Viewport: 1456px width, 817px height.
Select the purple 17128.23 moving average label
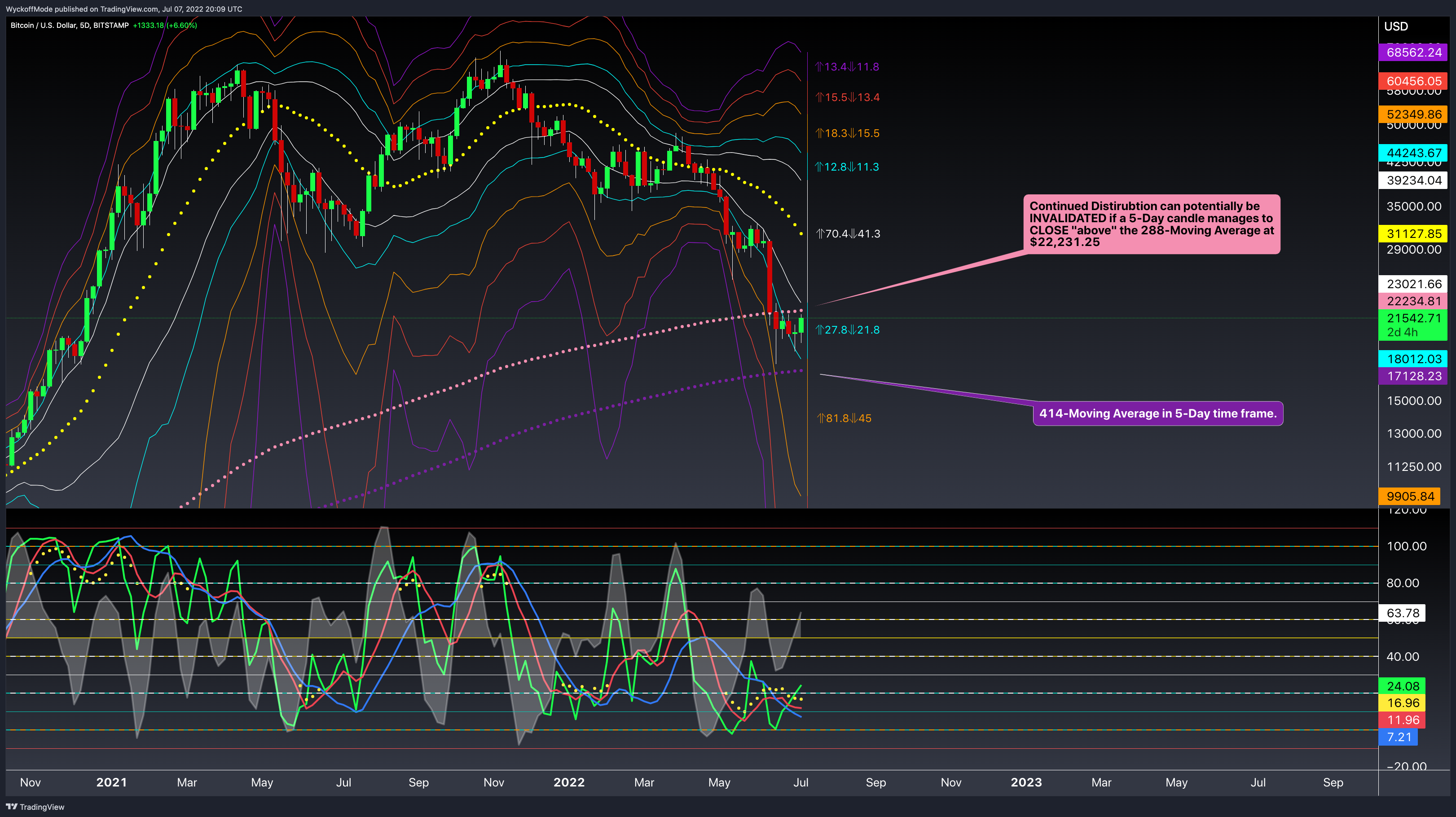coord(1414,376)
